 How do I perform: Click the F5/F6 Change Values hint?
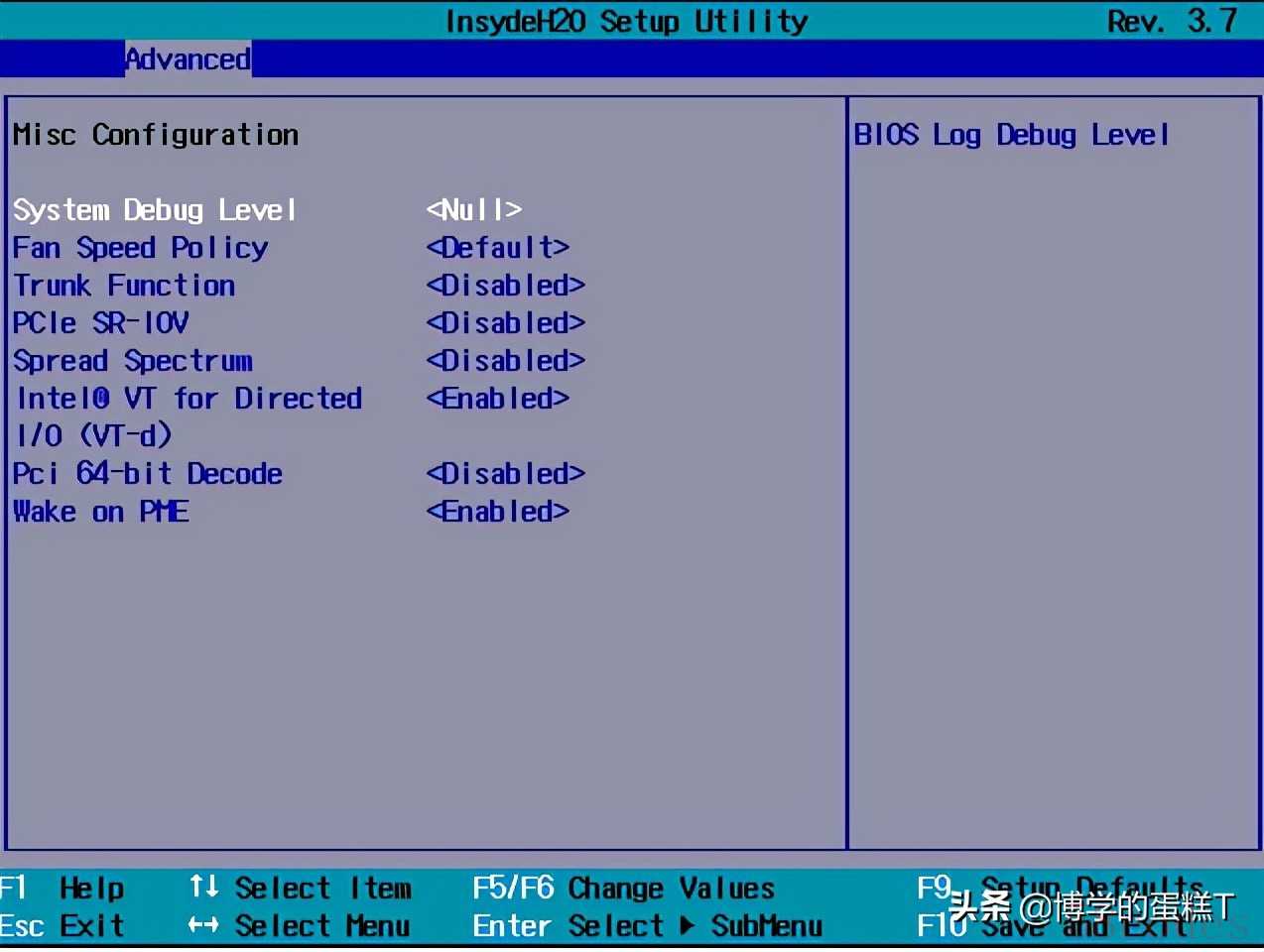(x=623, y=888)
